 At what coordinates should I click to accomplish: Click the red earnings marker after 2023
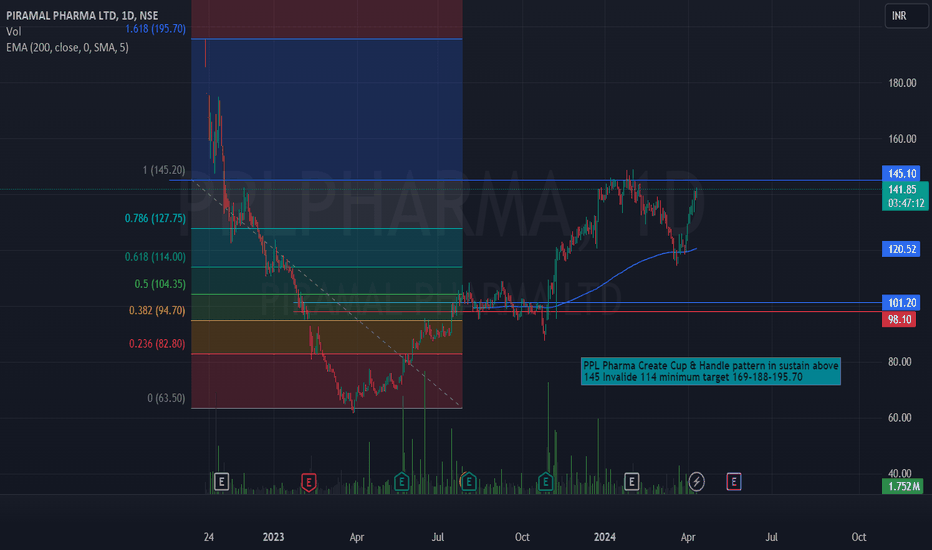(308, 482)
